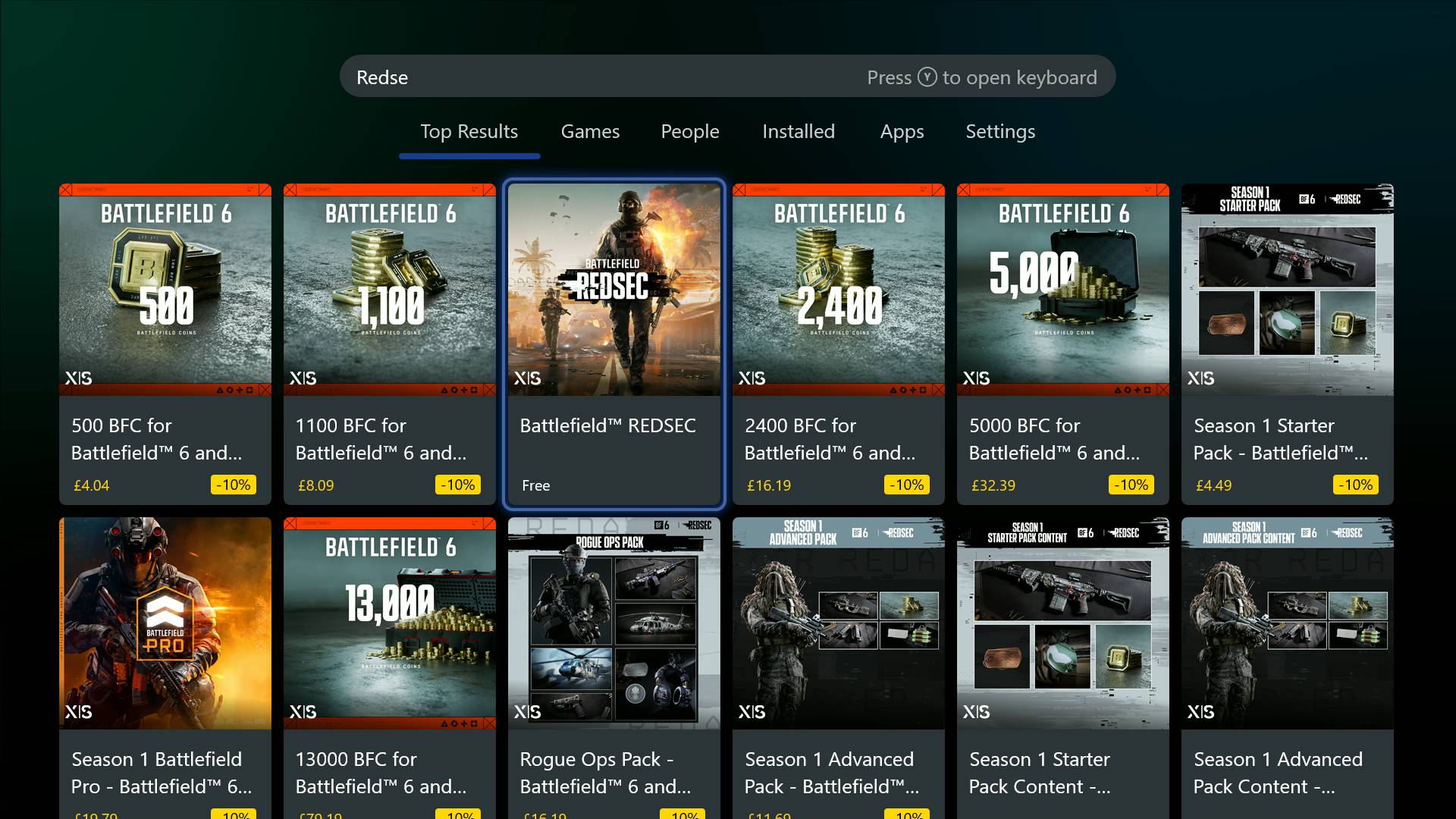
Task: Select the Settings tab
Action: 999,131
